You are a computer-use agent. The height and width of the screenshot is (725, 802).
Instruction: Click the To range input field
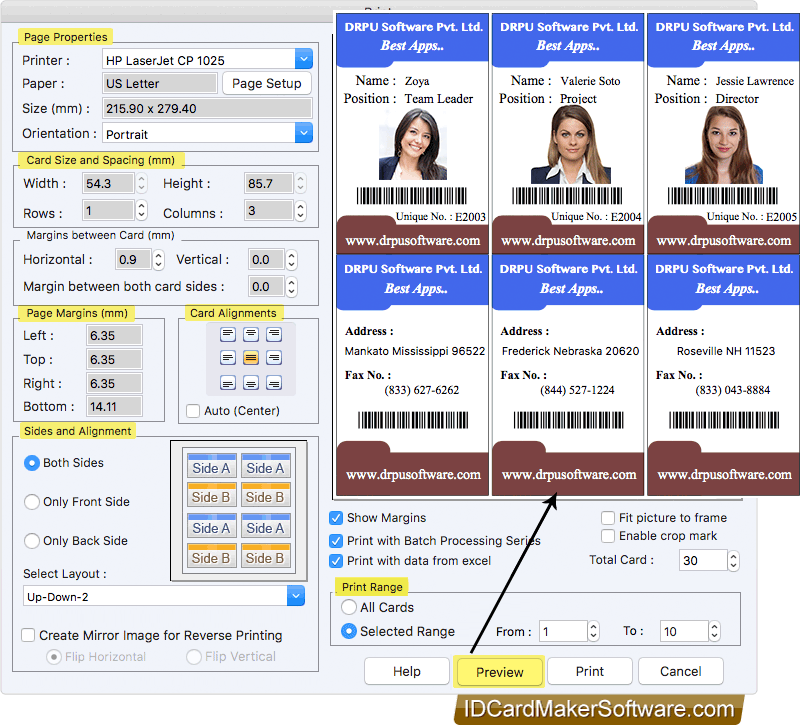coord(684,631)
